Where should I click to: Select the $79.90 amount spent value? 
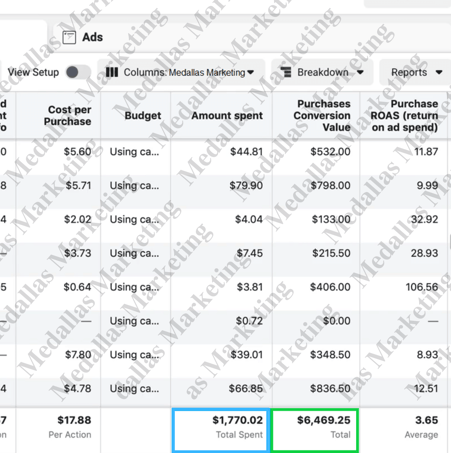pyautogui.click(x=246, y=186)
